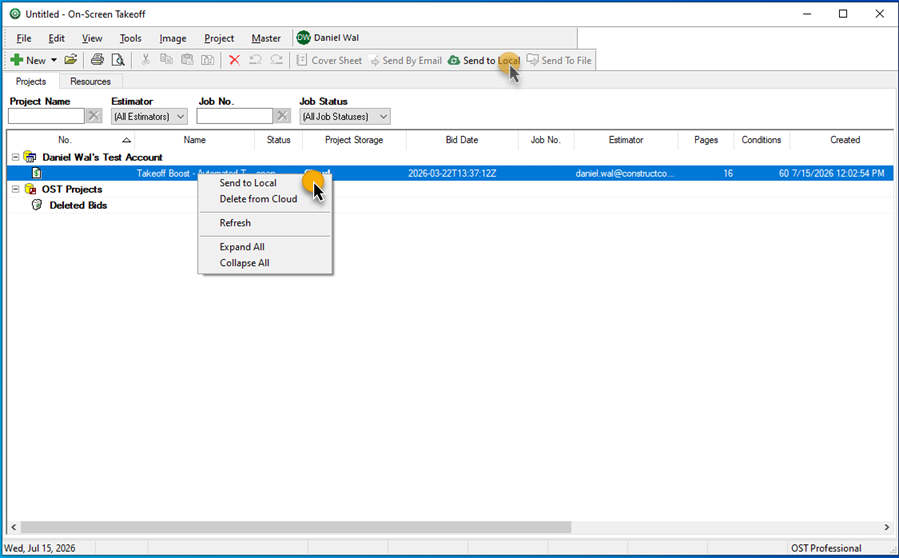The image size is (899, 558).
Task: Sort by the Bid Date column header
Action: (x=462, y=140)
